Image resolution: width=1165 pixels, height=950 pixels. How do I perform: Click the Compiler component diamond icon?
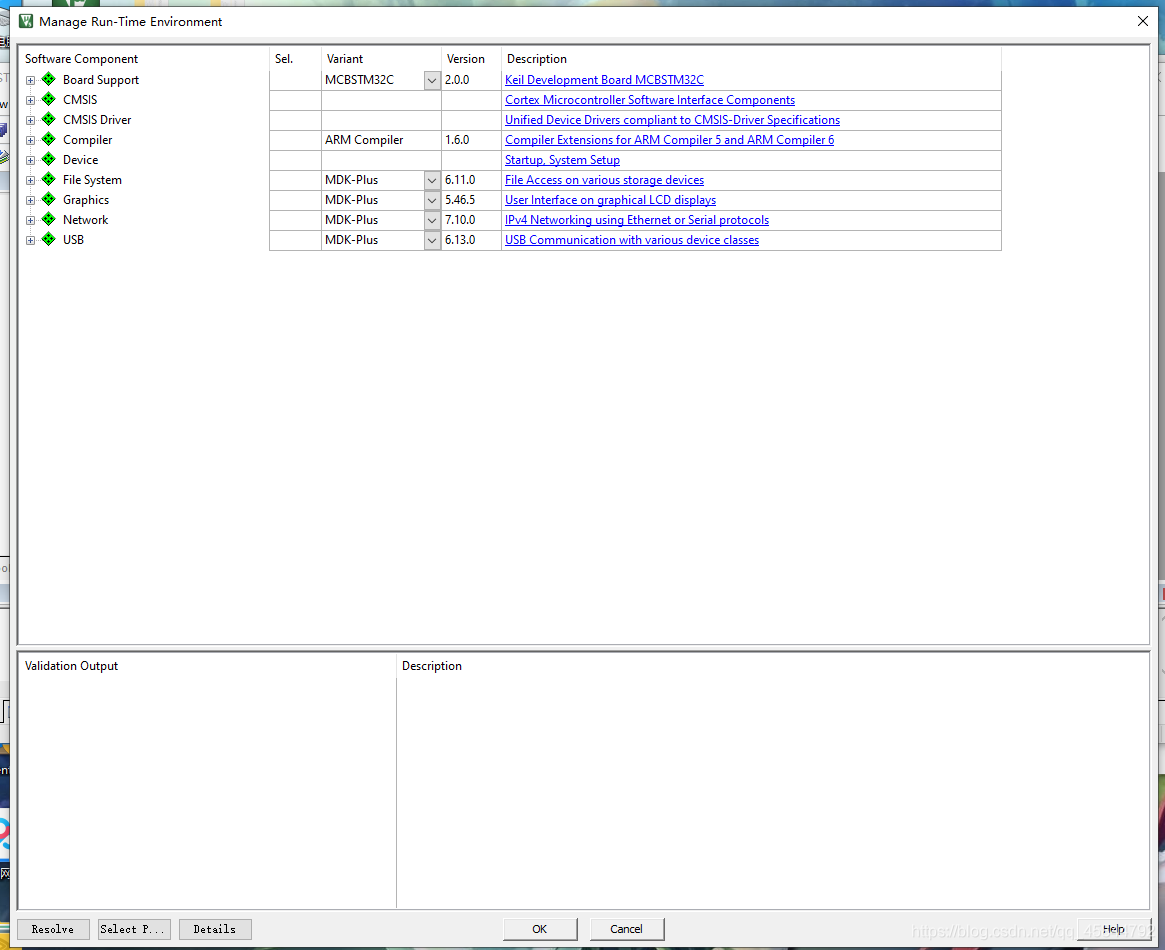(48, 139)
